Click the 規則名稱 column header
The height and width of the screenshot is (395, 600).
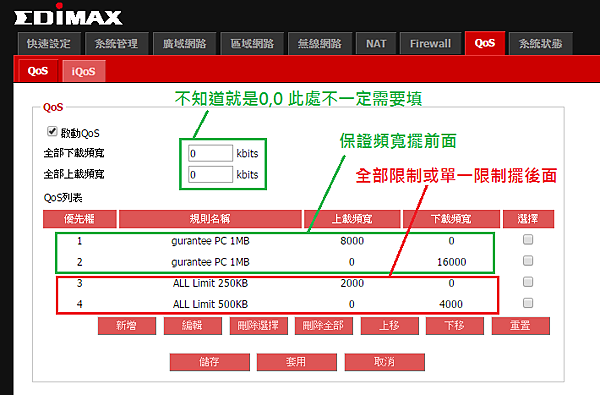click(210, 219)
